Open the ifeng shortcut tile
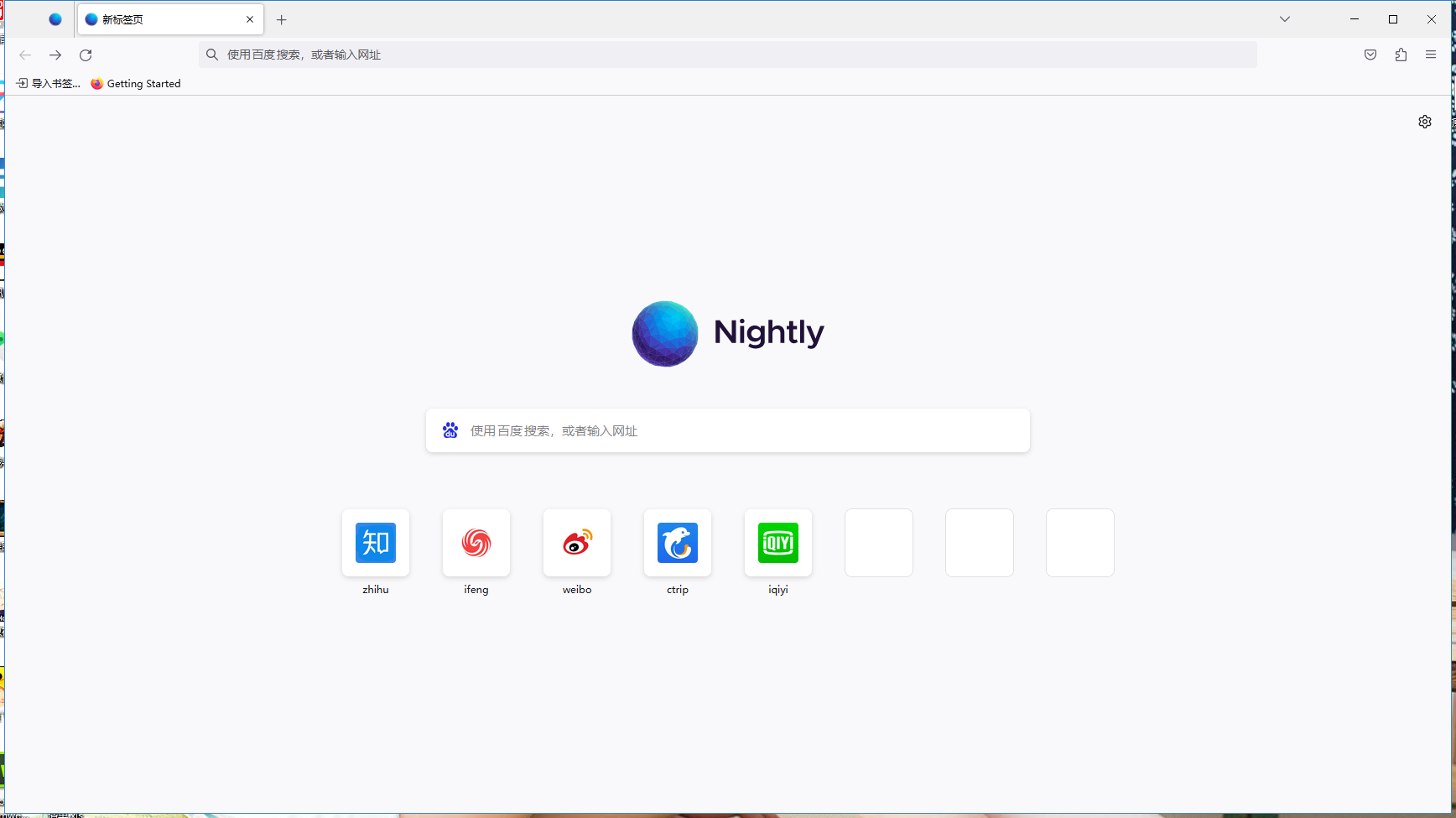Image resolution: width=1456 pixels, height=818 pixels. 476,543
